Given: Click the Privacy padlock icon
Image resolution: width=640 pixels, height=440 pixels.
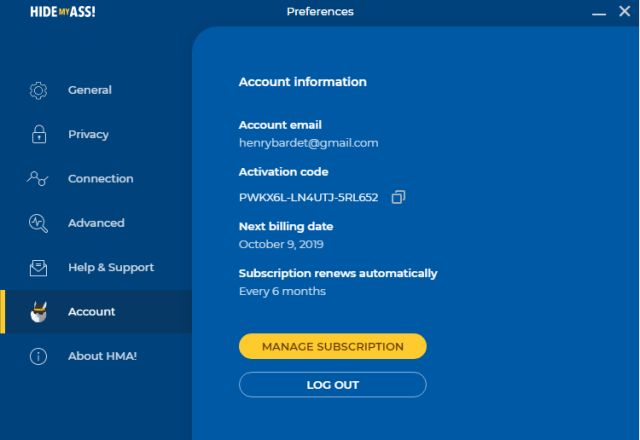Looking at the screenshot, I should pos(39,134).
